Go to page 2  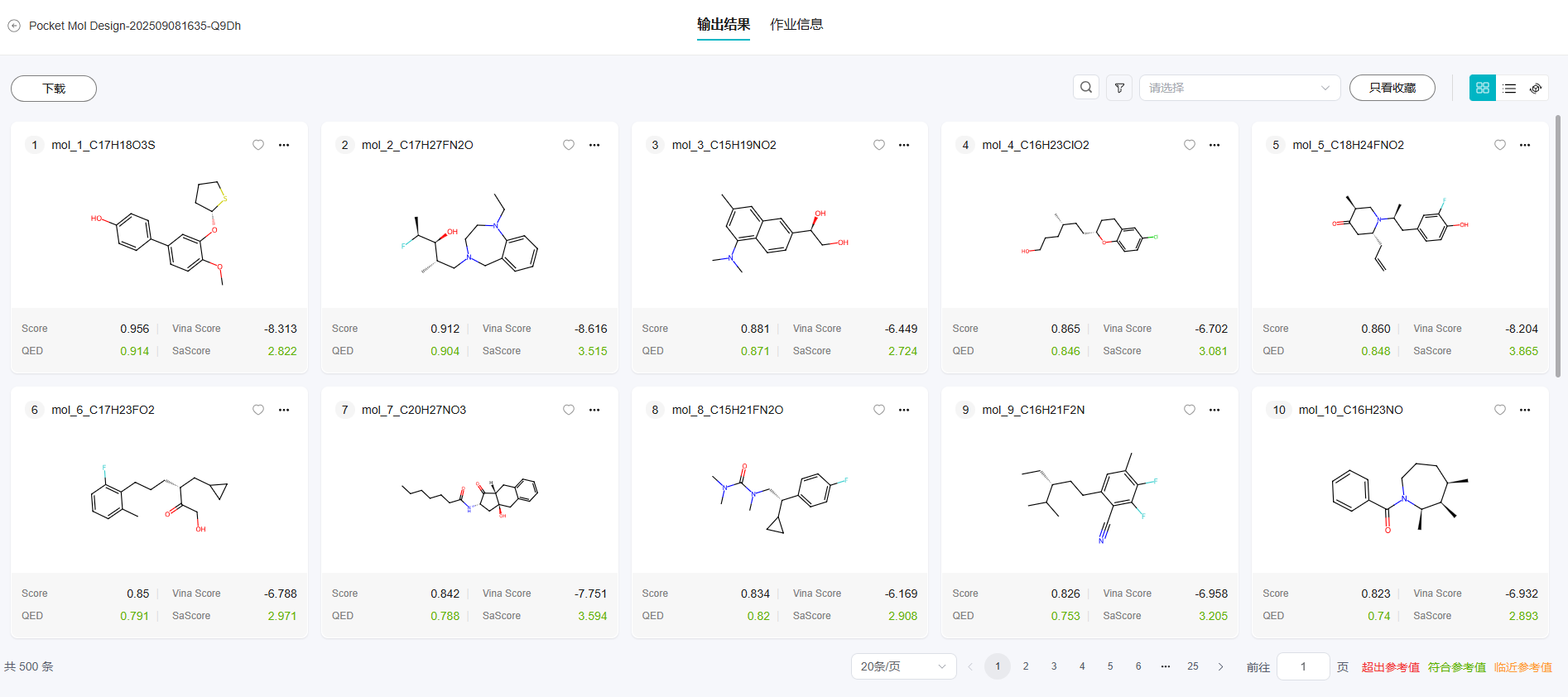[1026, 666]
